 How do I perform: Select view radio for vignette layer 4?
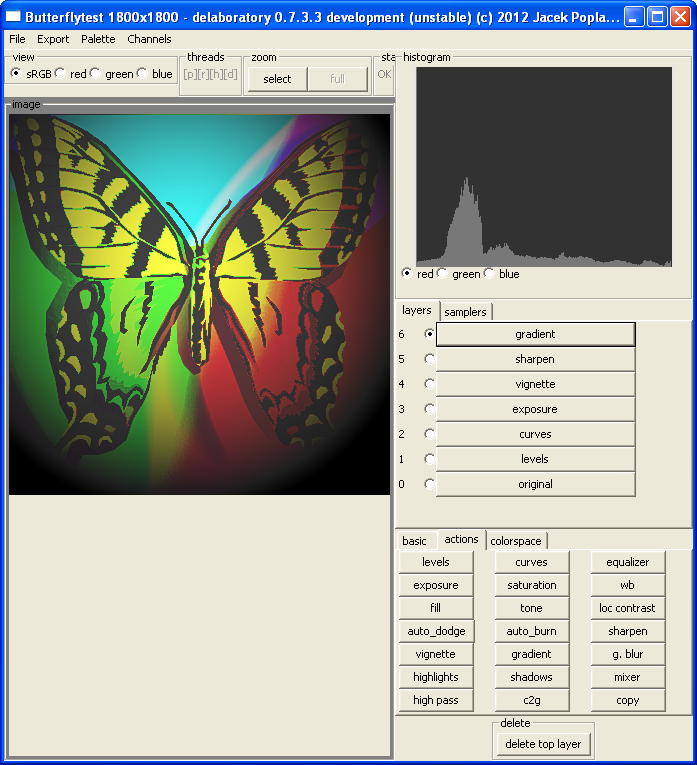(429, 384)
